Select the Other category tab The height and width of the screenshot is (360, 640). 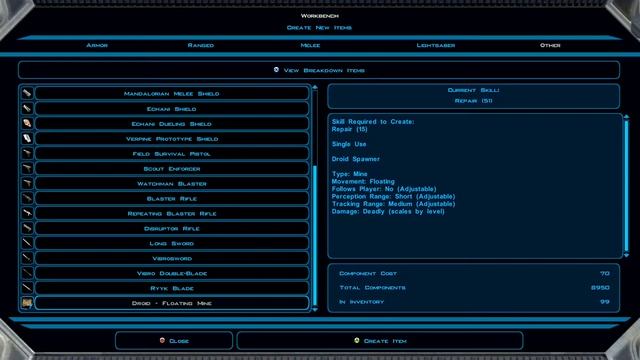pos(550,45)
